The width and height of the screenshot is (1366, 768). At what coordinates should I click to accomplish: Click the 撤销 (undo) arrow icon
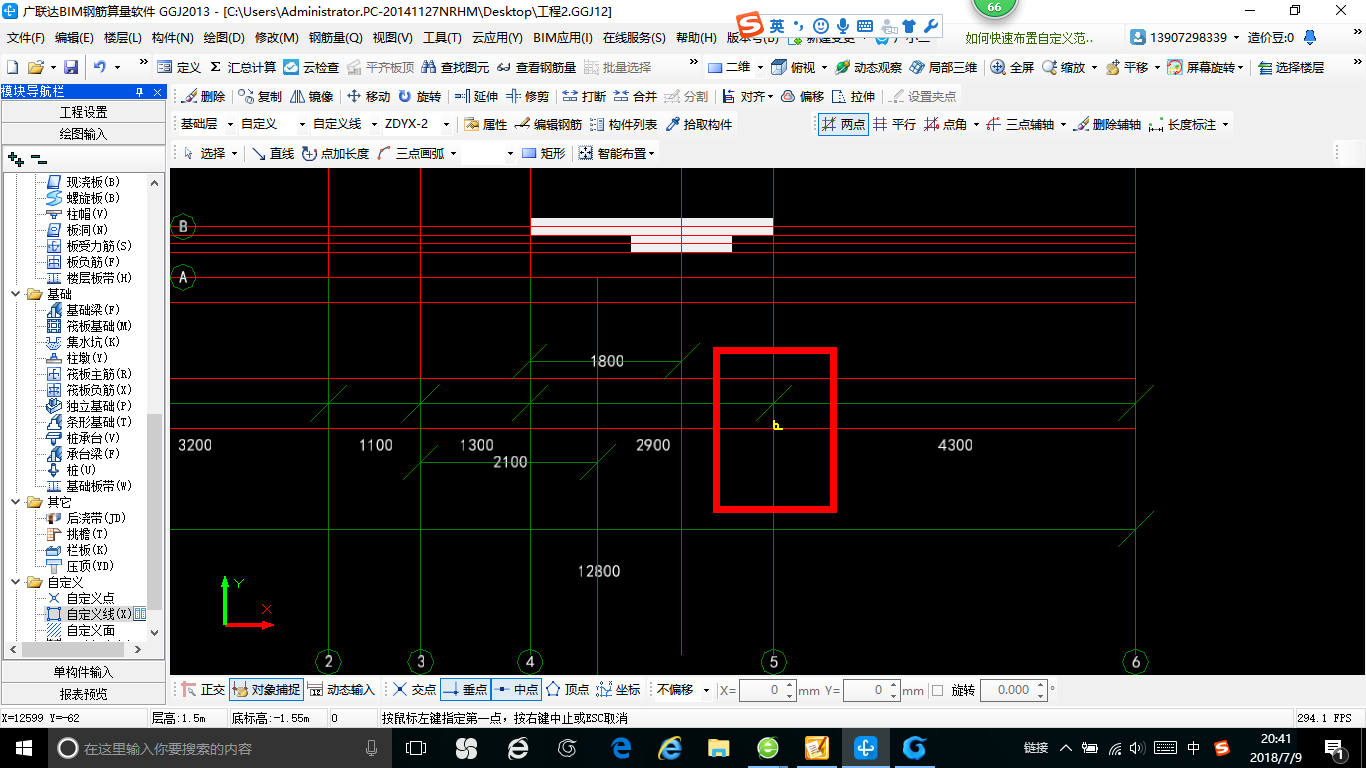click(100, 67)
